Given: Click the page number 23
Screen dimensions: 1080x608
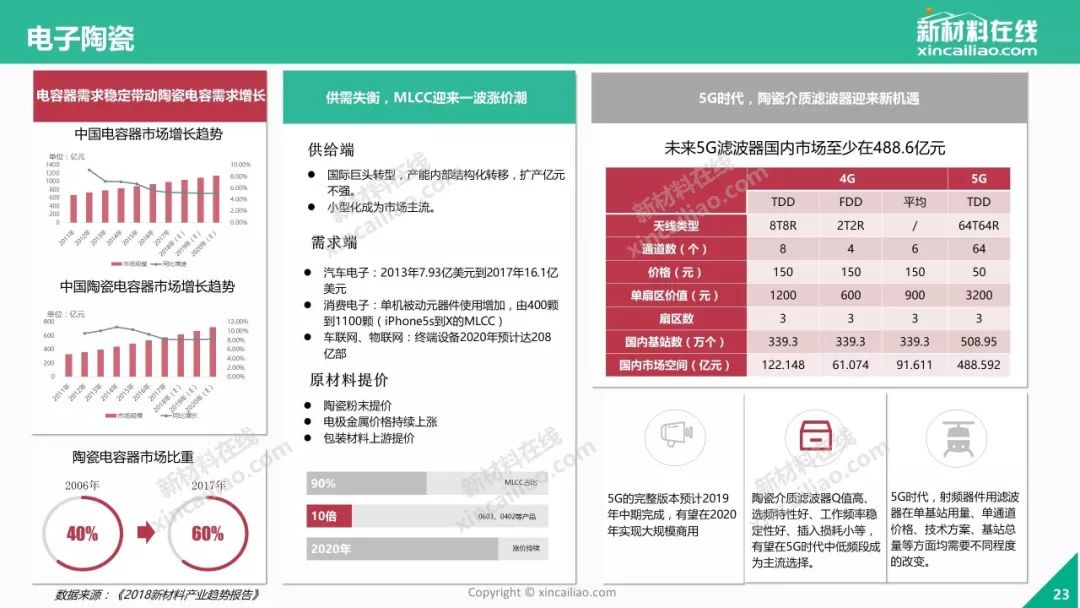Looking at the screenshot, I should coord(1061,594).
